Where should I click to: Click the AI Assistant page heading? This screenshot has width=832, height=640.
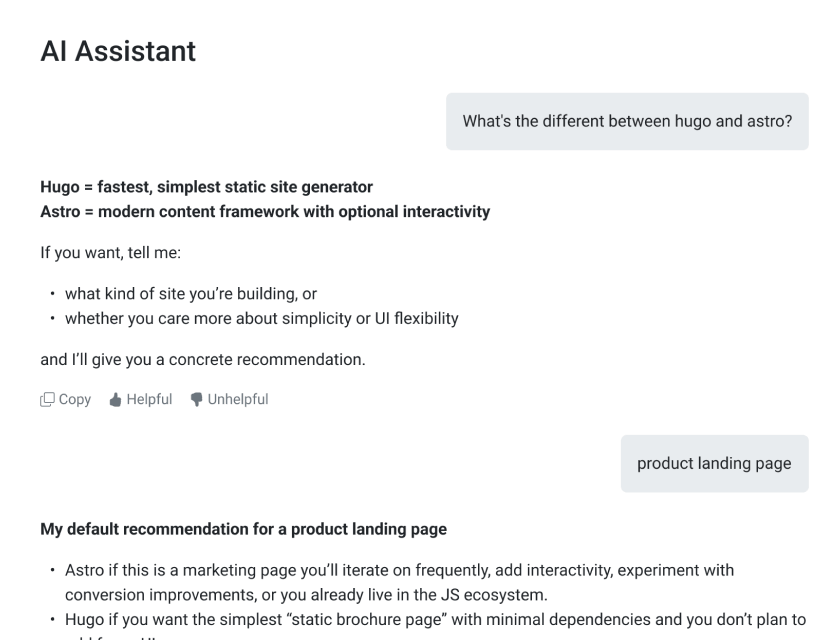tap(118, 51)
